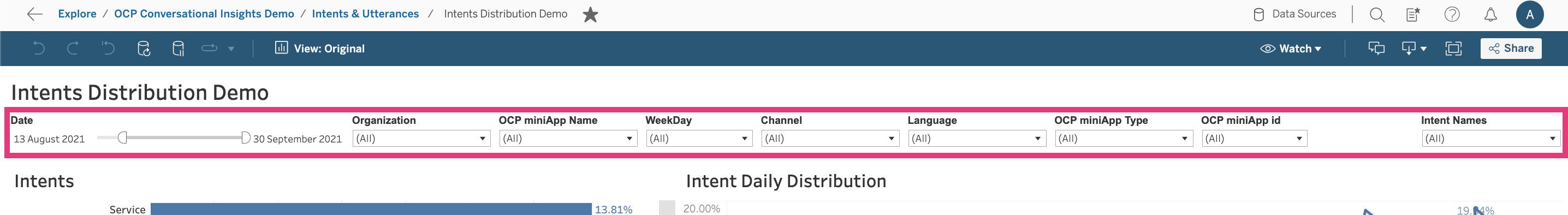Open the notifications bell icon
Image resolution: width=1568 pixels, height=215 pixels.
tap(1490, 14)
